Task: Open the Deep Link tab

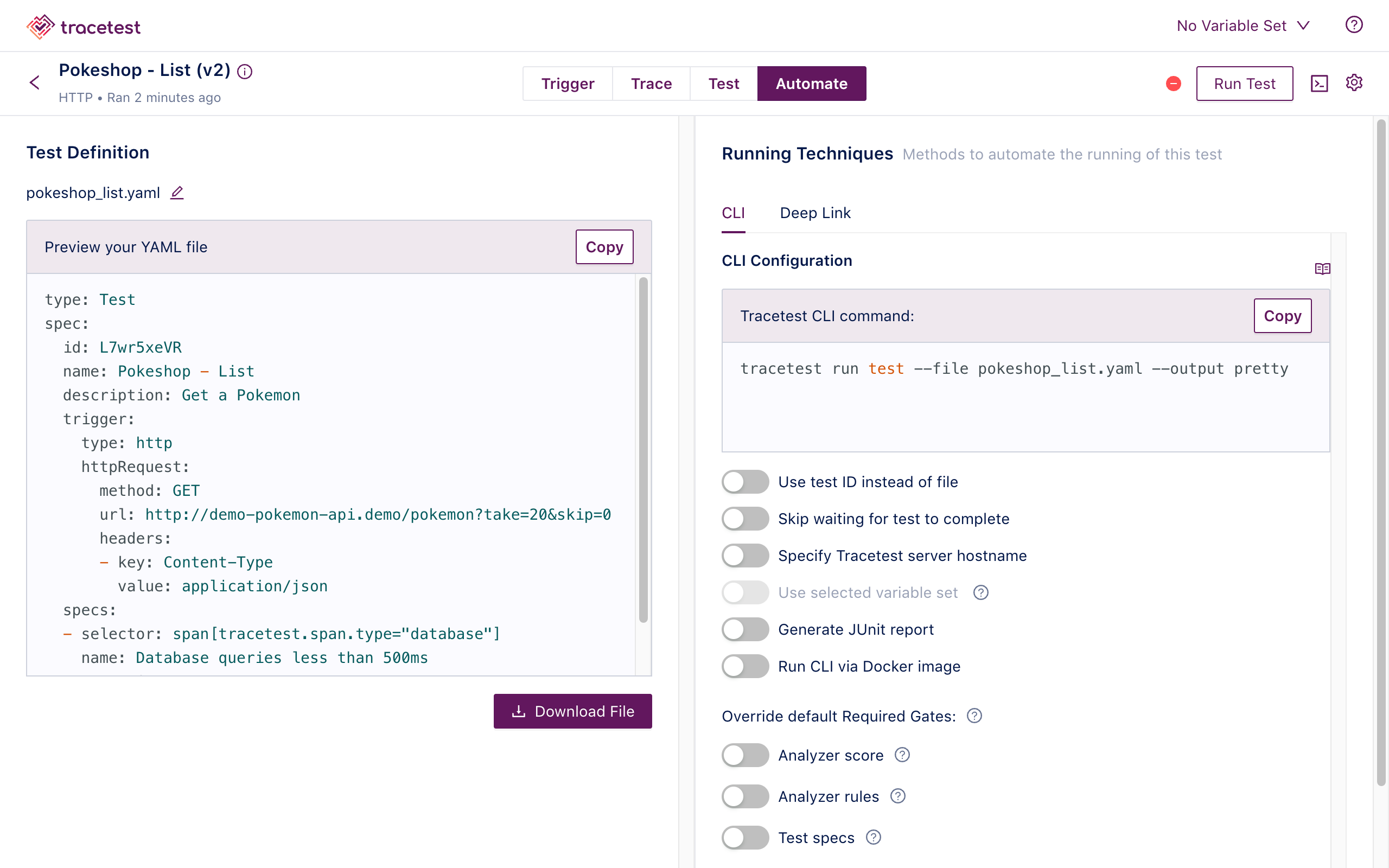Action: click(x=815, y=213)
